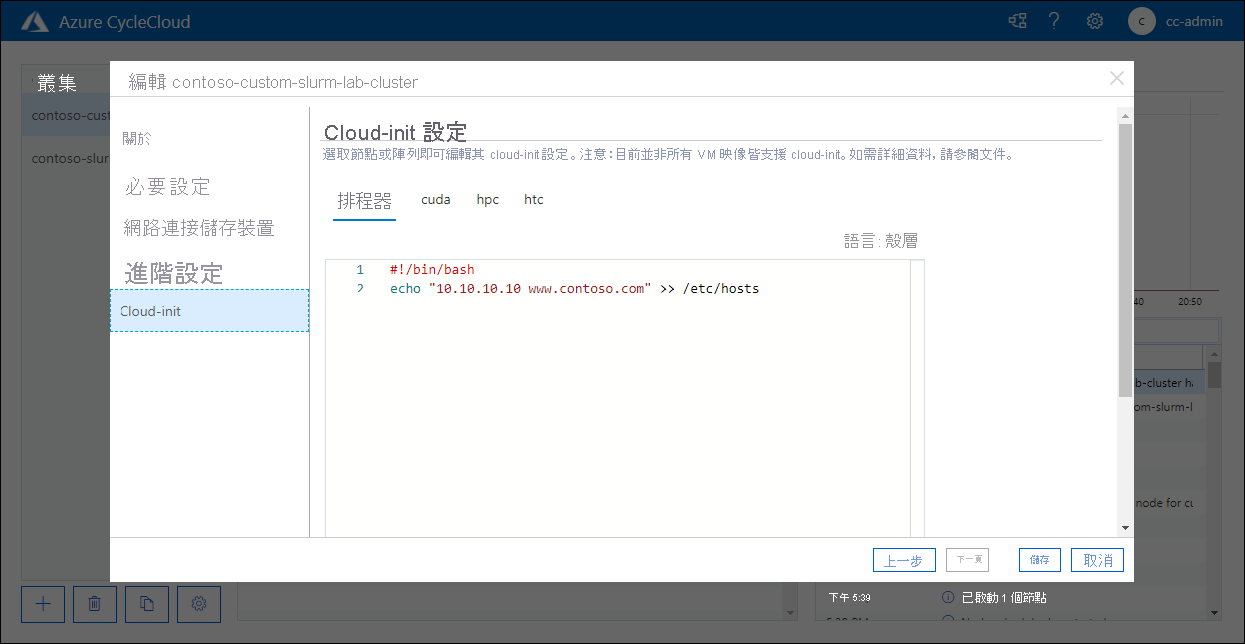This screenshot has width=1245, height=644.
Task: Delete the cluster using the trash icon
Action: 94,604
